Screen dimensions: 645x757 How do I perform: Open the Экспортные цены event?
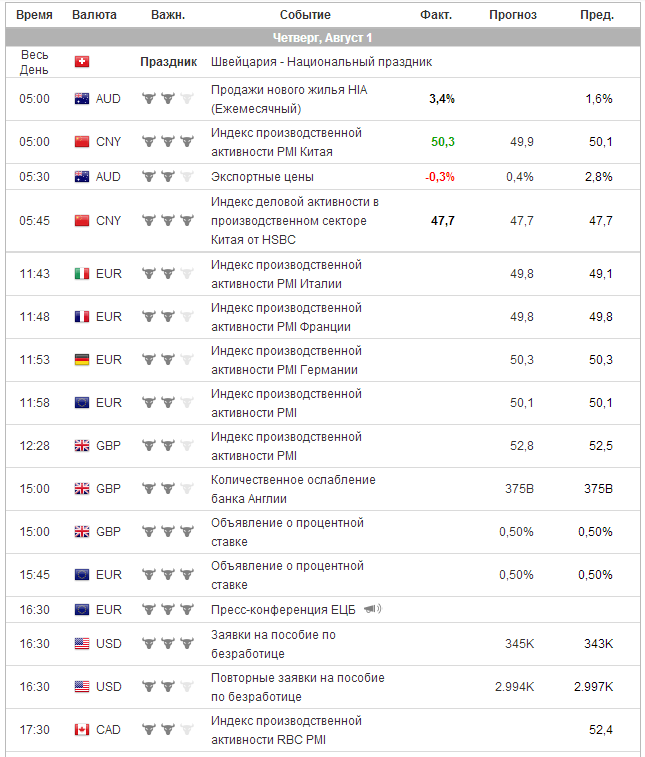tap(262, 177)
